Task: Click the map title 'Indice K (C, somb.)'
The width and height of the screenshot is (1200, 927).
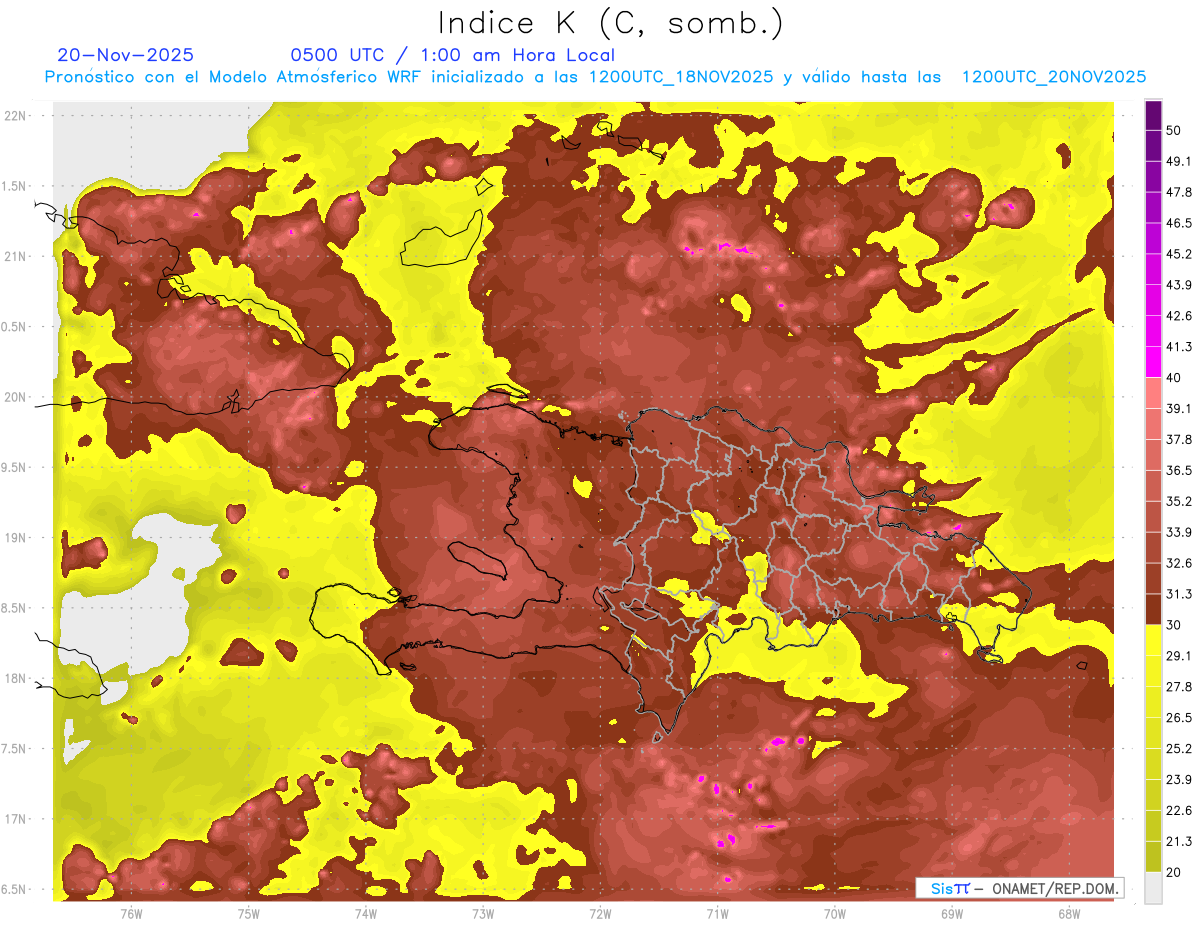Action: point(610,22)
